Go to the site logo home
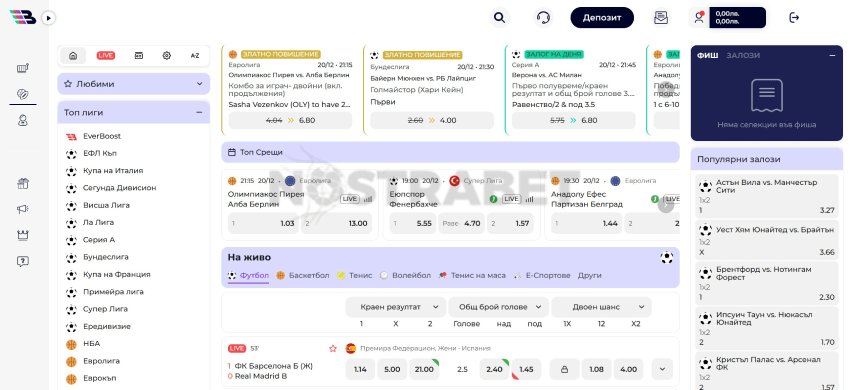The height and width of the screenshot is (390, 850). [x=23, y=17]
